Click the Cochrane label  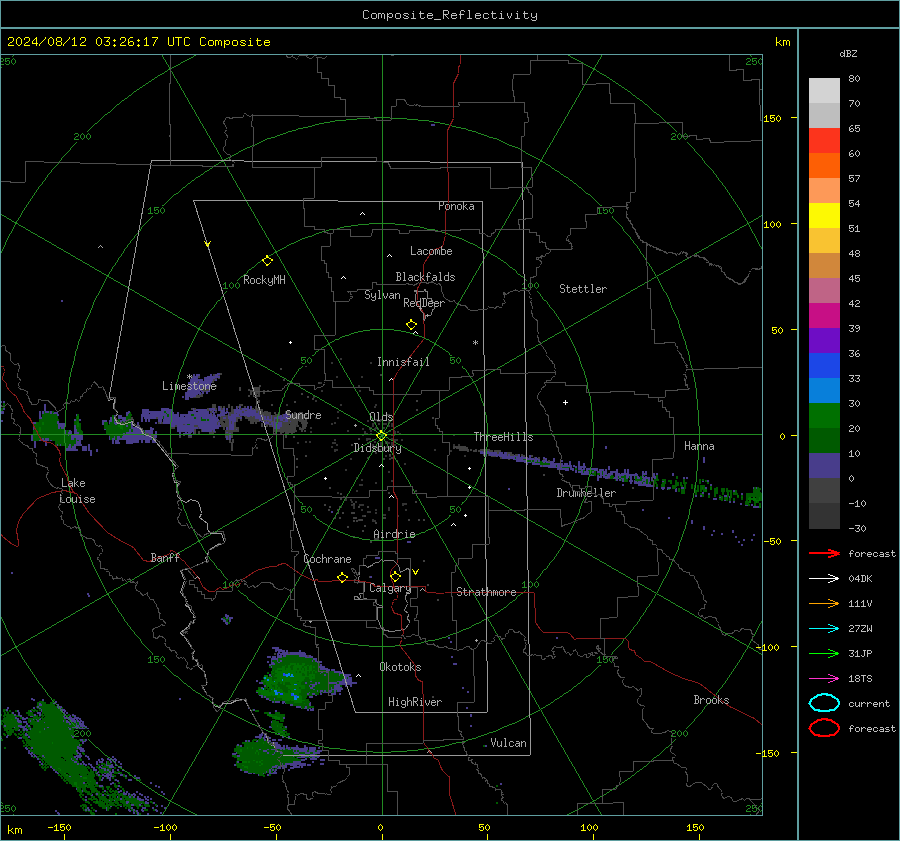[327, 559]
